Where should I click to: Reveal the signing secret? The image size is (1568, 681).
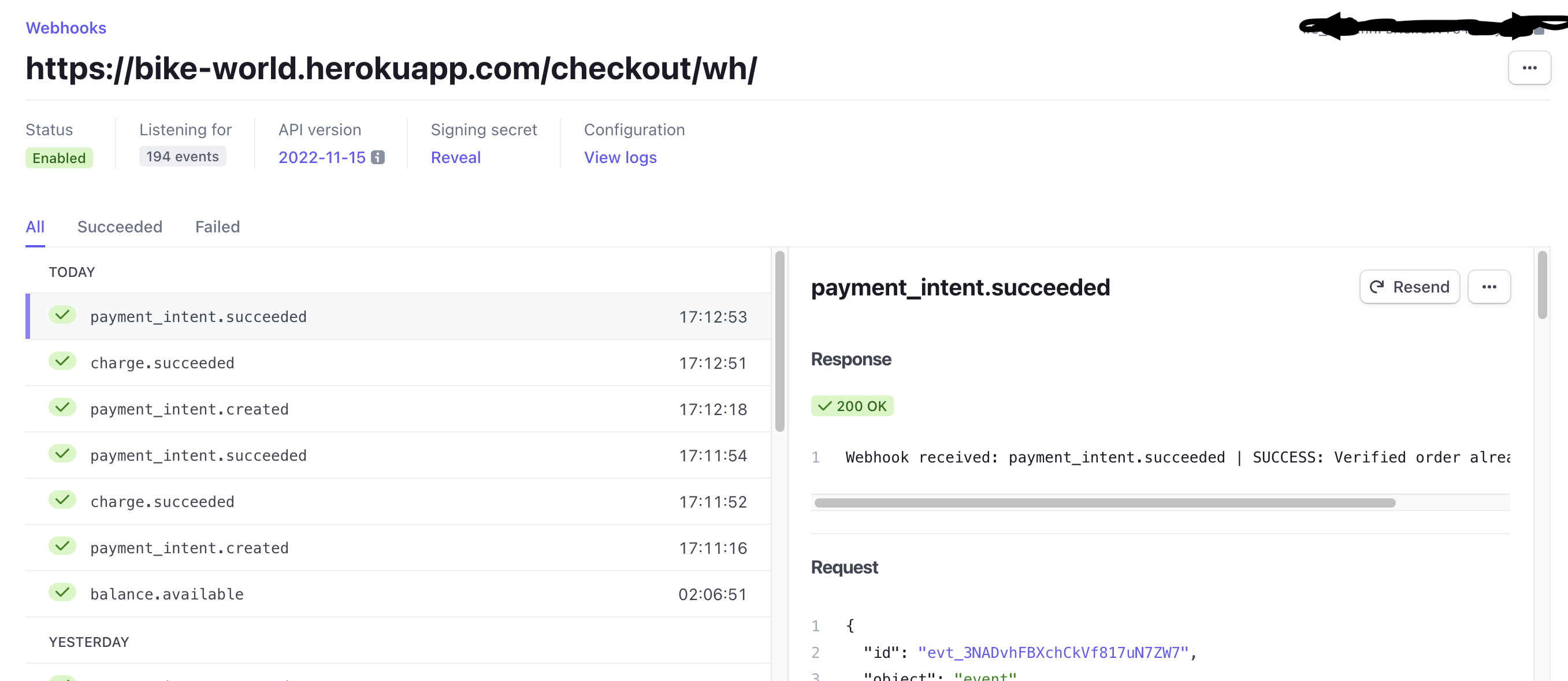click(x=455, y=157)
